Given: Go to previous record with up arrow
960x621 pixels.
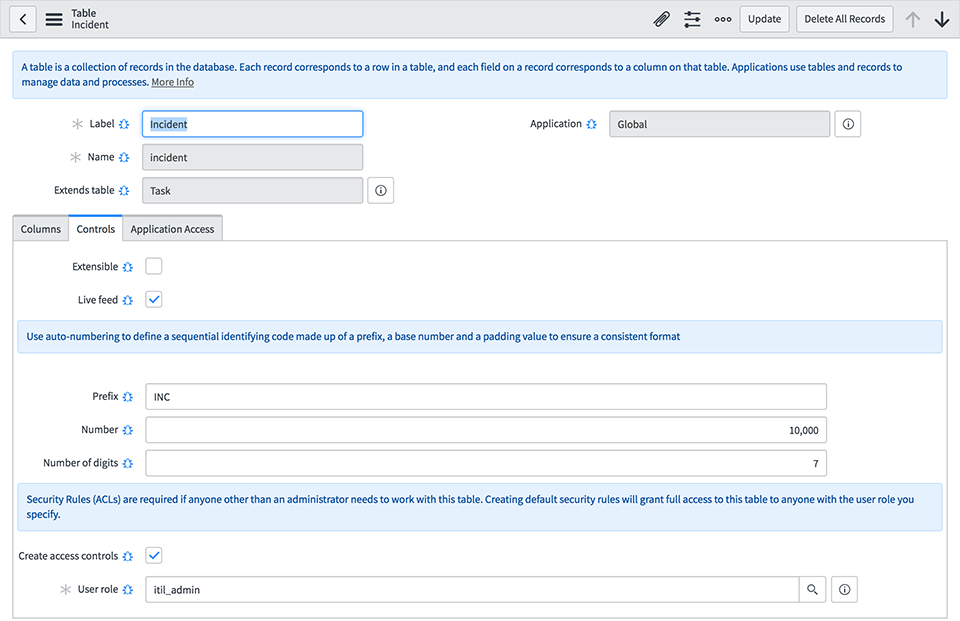Looking at the screenshot, I should [x=912, y=19].
